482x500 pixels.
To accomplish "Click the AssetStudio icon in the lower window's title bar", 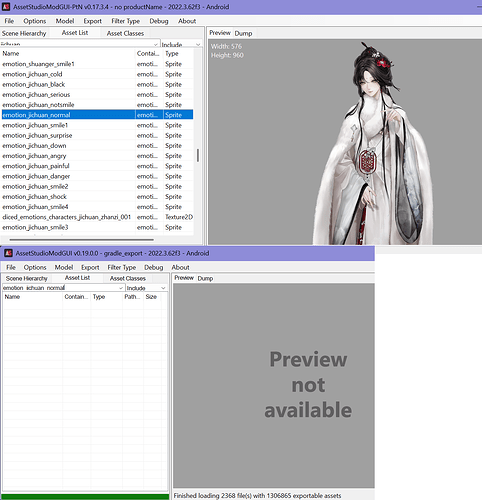I will (x=8, y=253).
